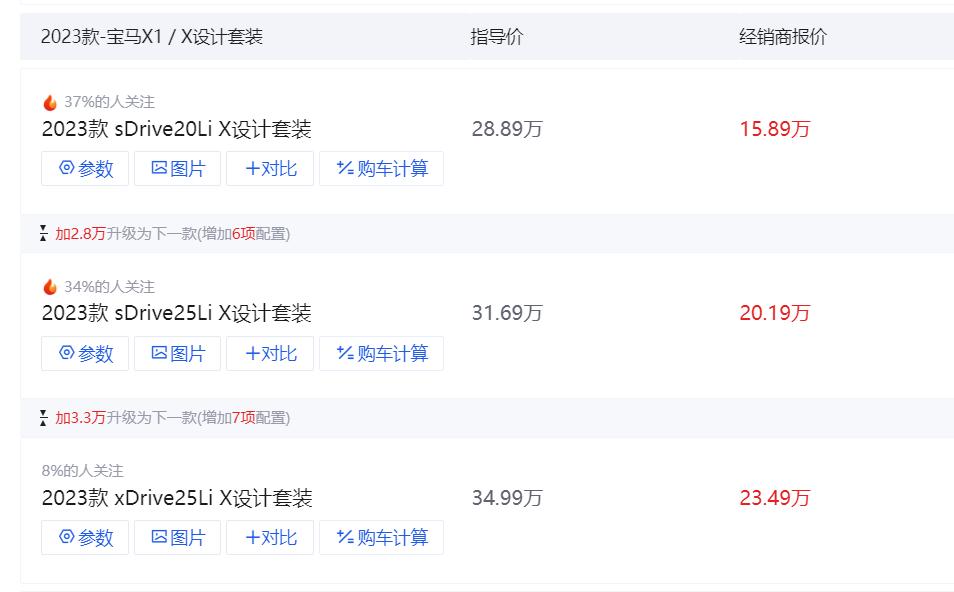Open 购车计算 for sDrive25Li
The width and height of the screenshot is (954, 592).
click(x=381, y=353)
